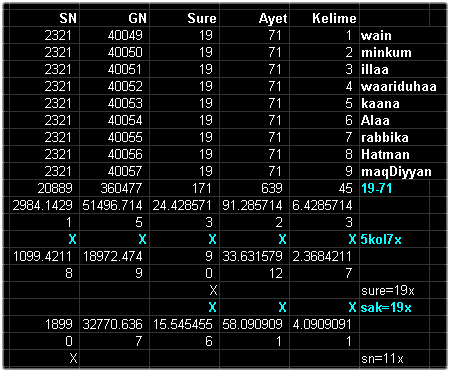Click GN value 40052
Screen dimensions: 450x372
point(125,86)
